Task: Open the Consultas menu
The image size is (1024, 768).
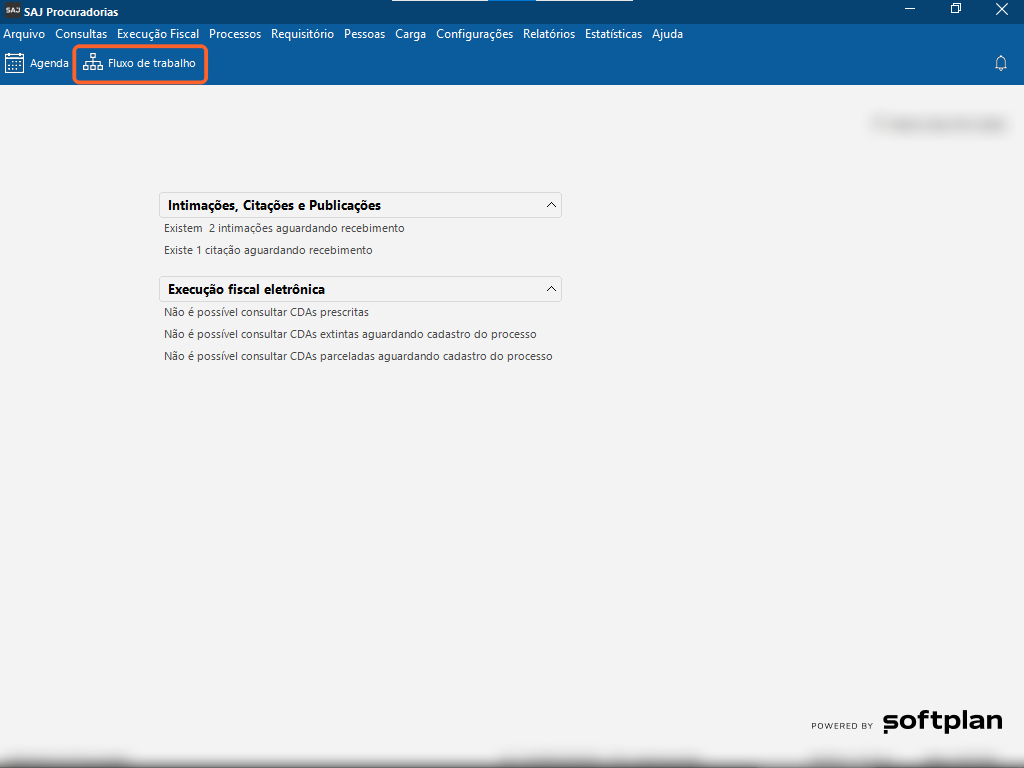Action: tap(81, 34)
